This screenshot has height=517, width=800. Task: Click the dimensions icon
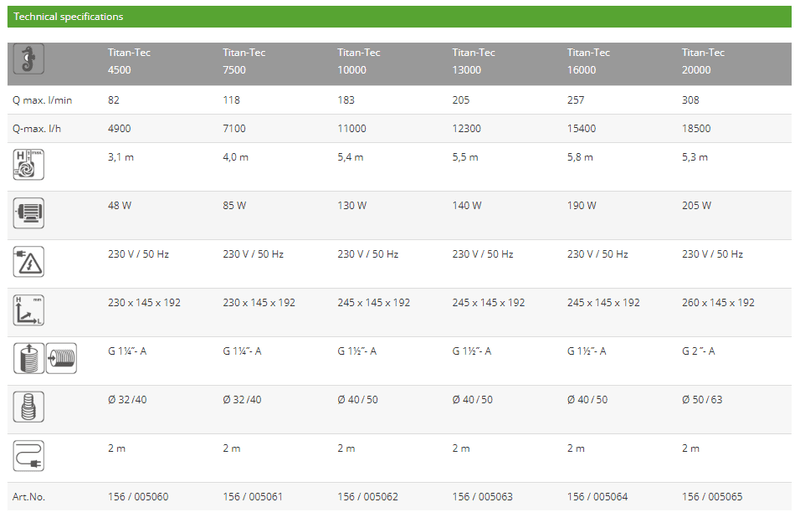pos(27,310)
